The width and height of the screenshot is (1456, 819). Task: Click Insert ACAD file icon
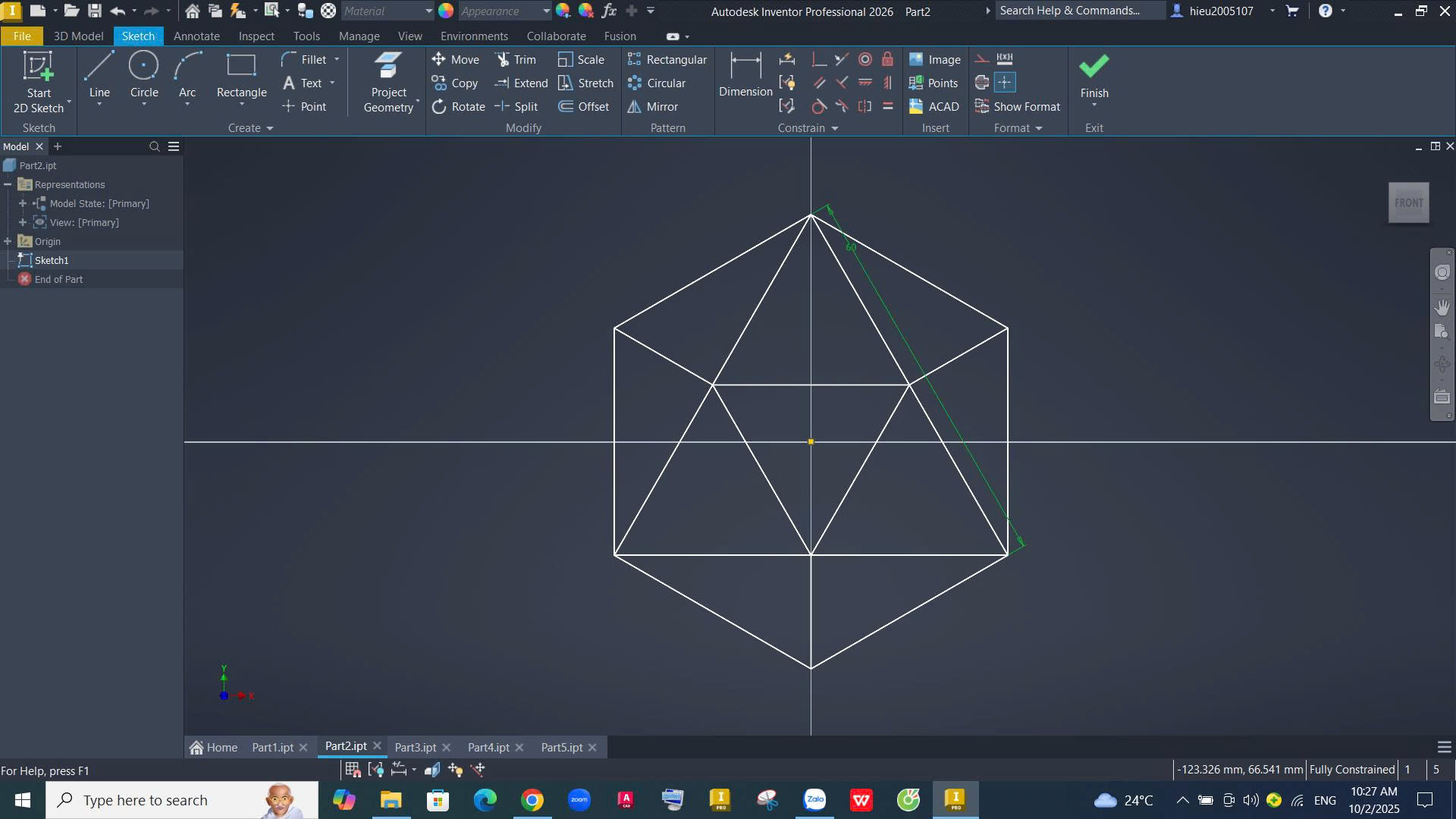[934, 107]
